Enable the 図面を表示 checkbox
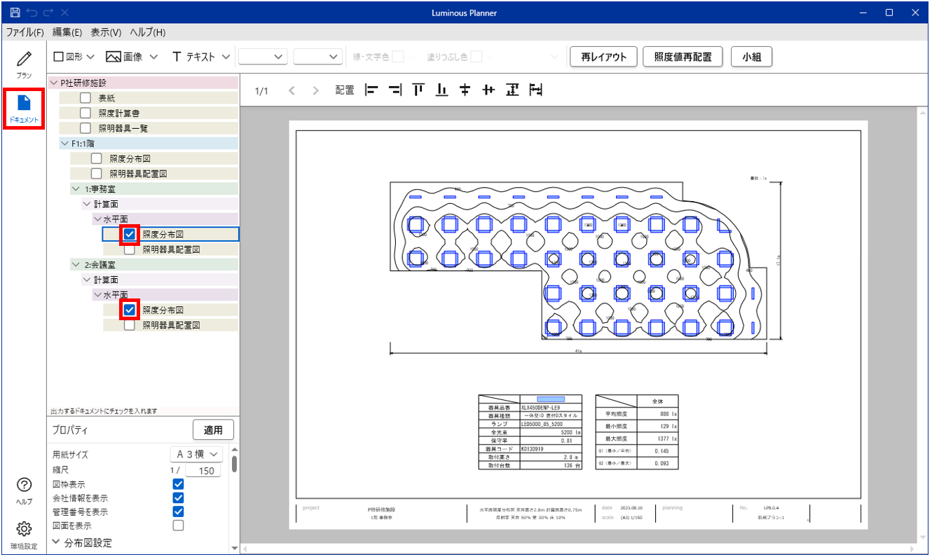 pyautogui.click(x=178, y=525)
